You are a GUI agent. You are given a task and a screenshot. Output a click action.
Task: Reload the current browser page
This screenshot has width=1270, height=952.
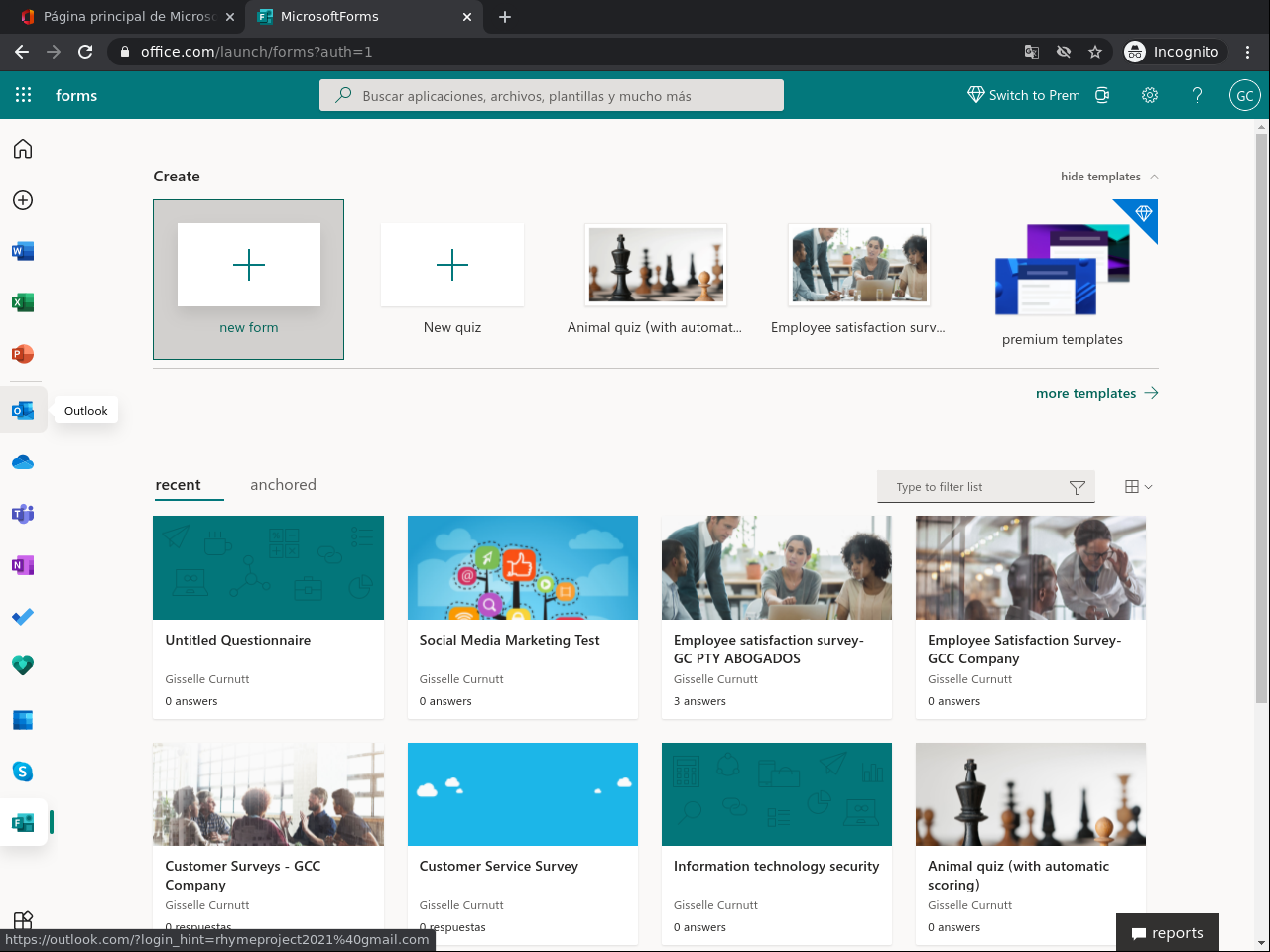coord(85,52)
